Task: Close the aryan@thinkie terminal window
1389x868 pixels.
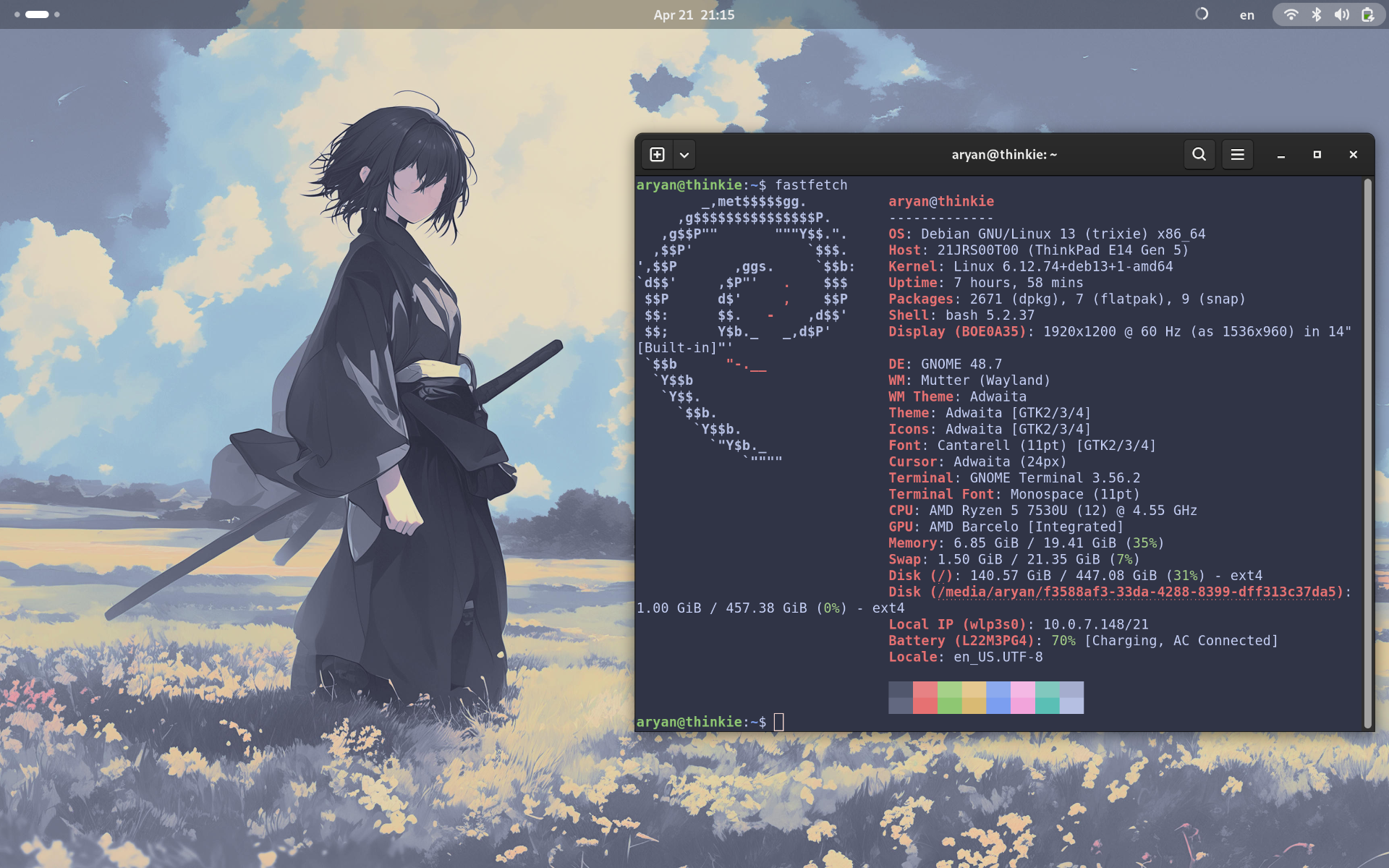Action: tap(1354, 155)
